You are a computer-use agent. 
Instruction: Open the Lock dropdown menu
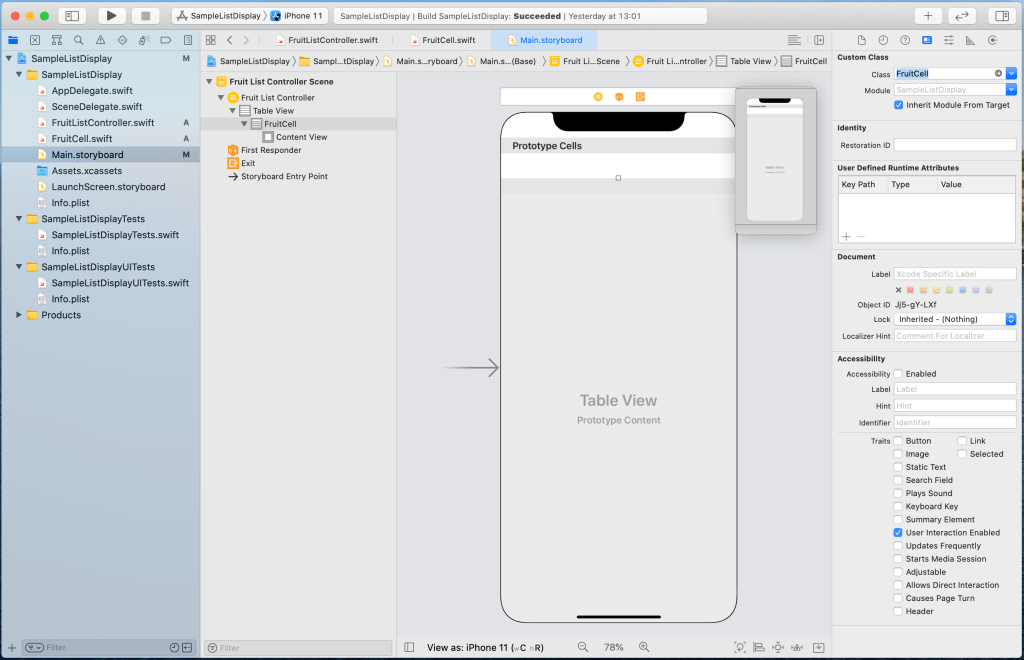point(1010,319)
